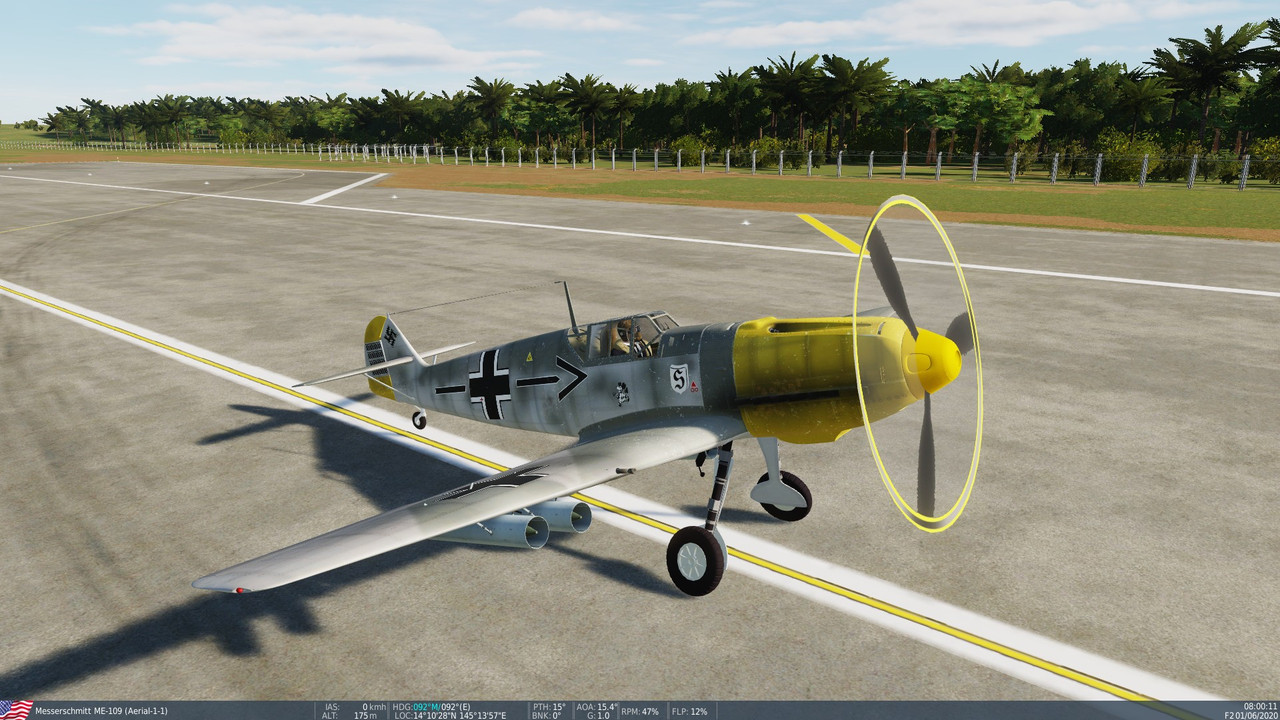
Task: Click the LOC "14°10'28"N 145°13'57"E" coordinates
Action: pos(461,716)
